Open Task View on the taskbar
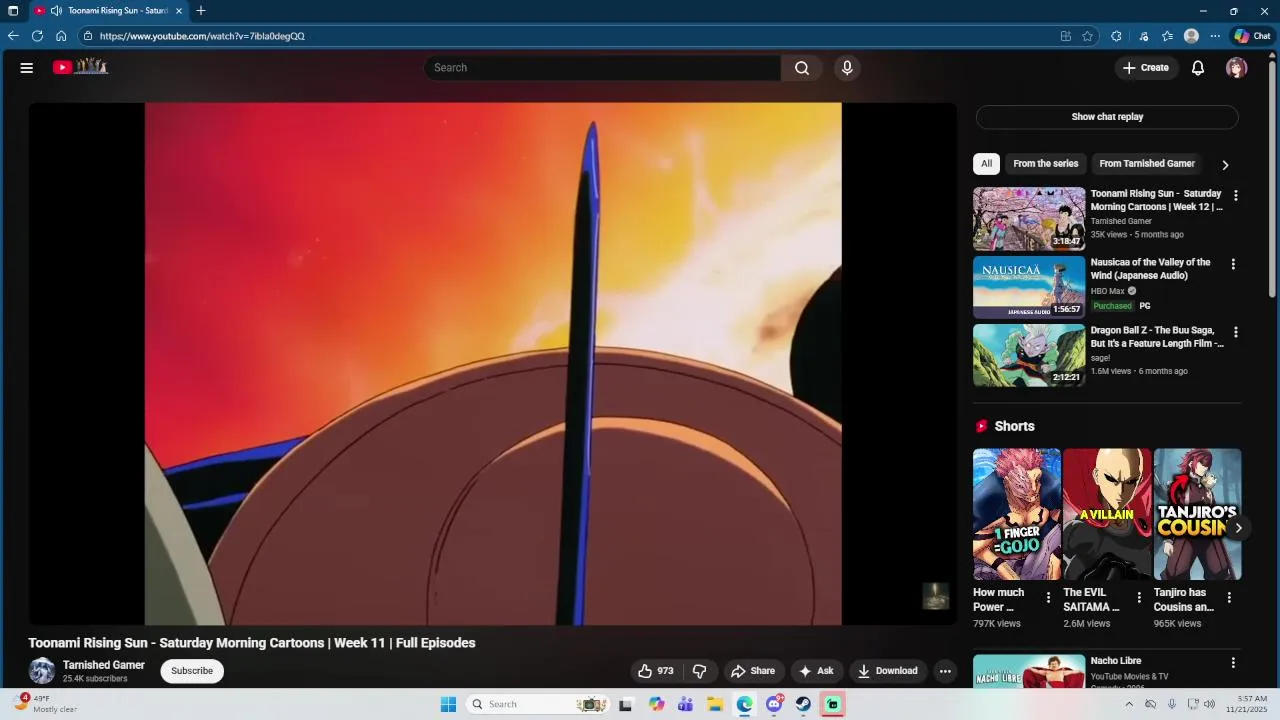Screen dimensions: 1280x720 coord(626,704)
